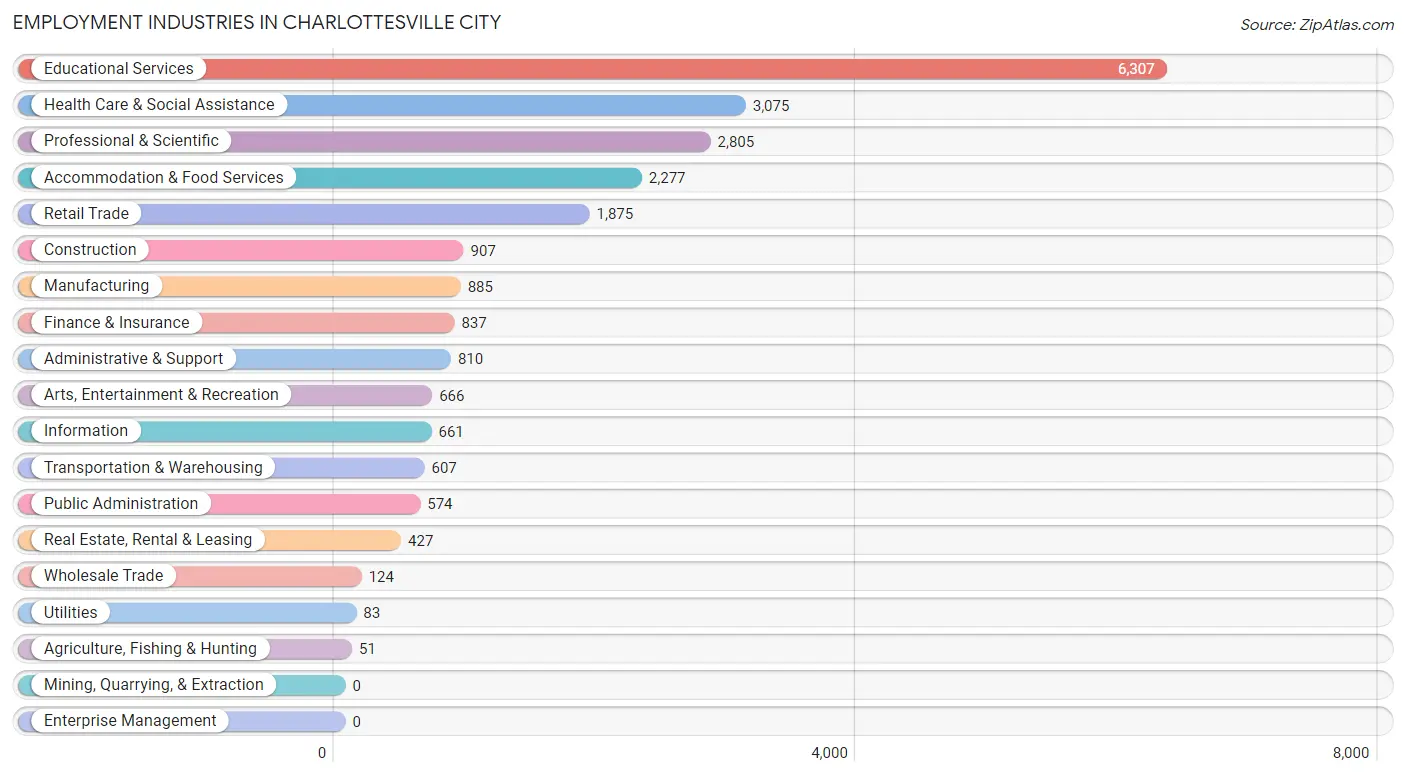Click the Enterprise Management label
This screenshot has height=776, width=1406.
click(x=130, y=720)
